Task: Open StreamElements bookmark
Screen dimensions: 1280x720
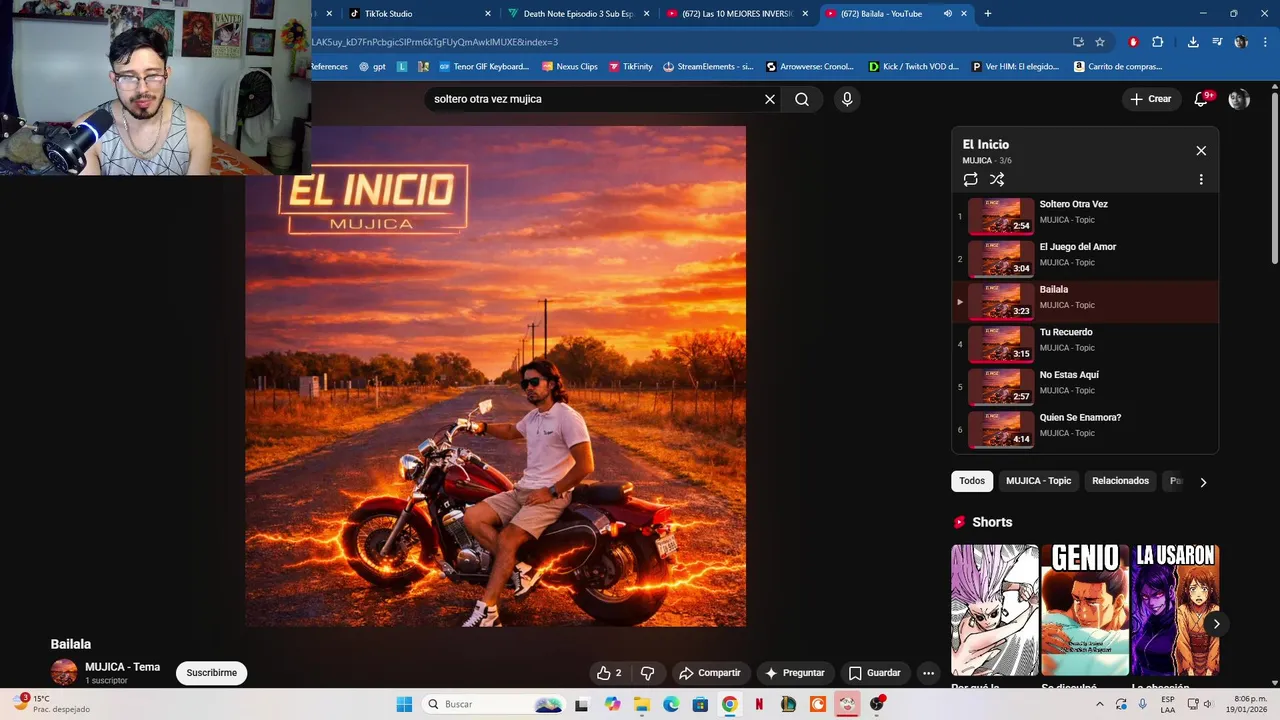Action: [708, 67]
